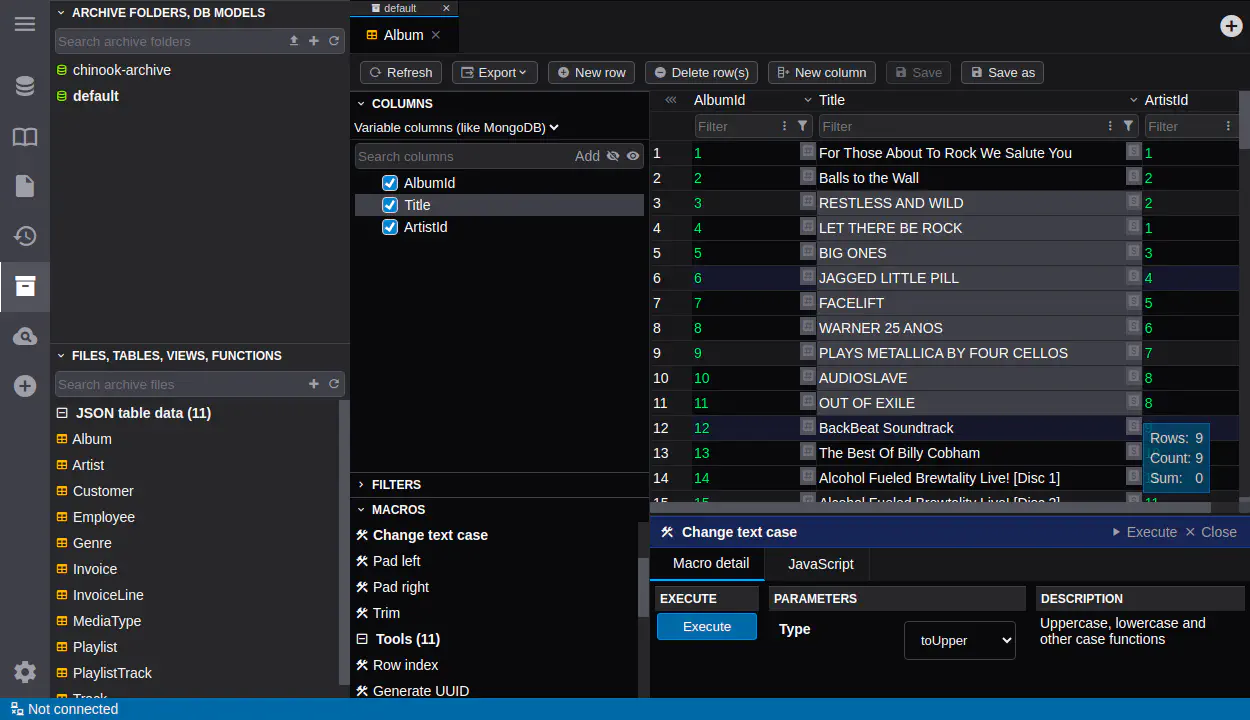Open settings gear in sidebar
The height and width of the screenshot is (720, 1250).
(25, 672)
